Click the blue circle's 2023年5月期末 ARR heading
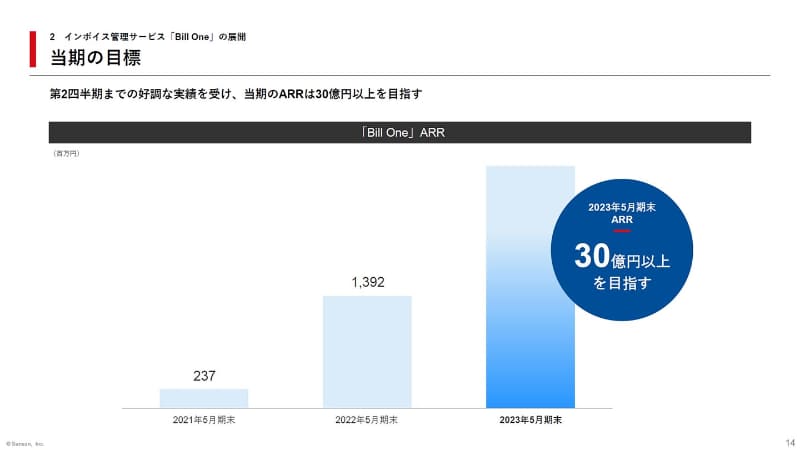 (x=622, y=213)
